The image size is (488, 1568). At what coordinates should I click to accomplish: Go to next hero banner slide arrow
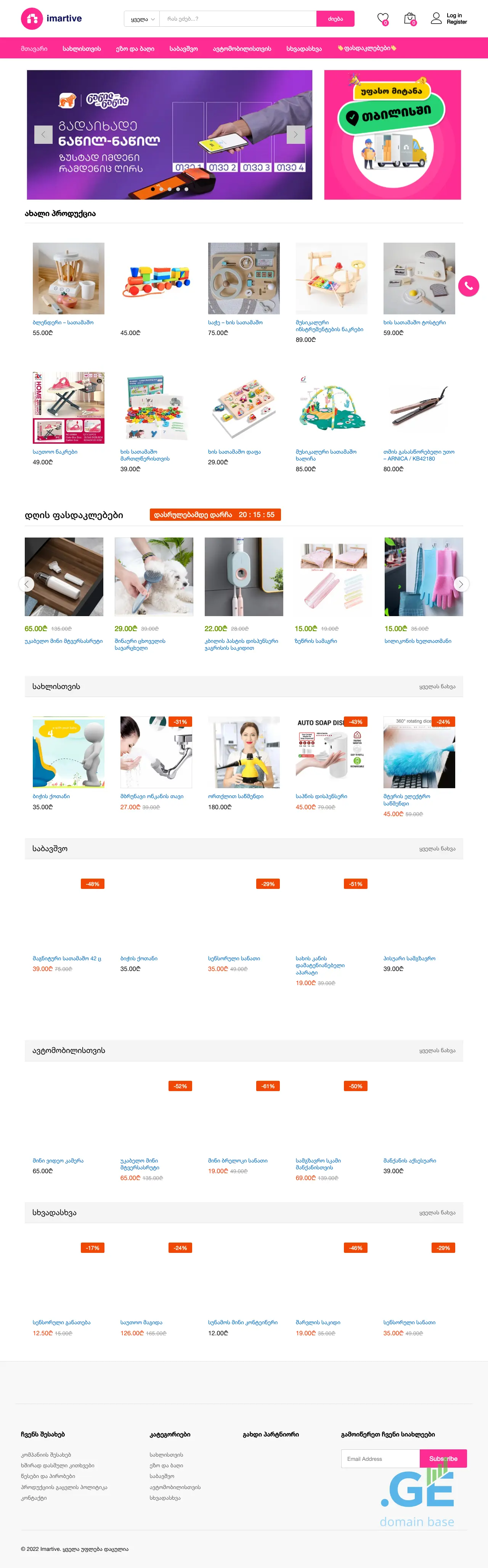pyautogui.click(x=296, y=135)
